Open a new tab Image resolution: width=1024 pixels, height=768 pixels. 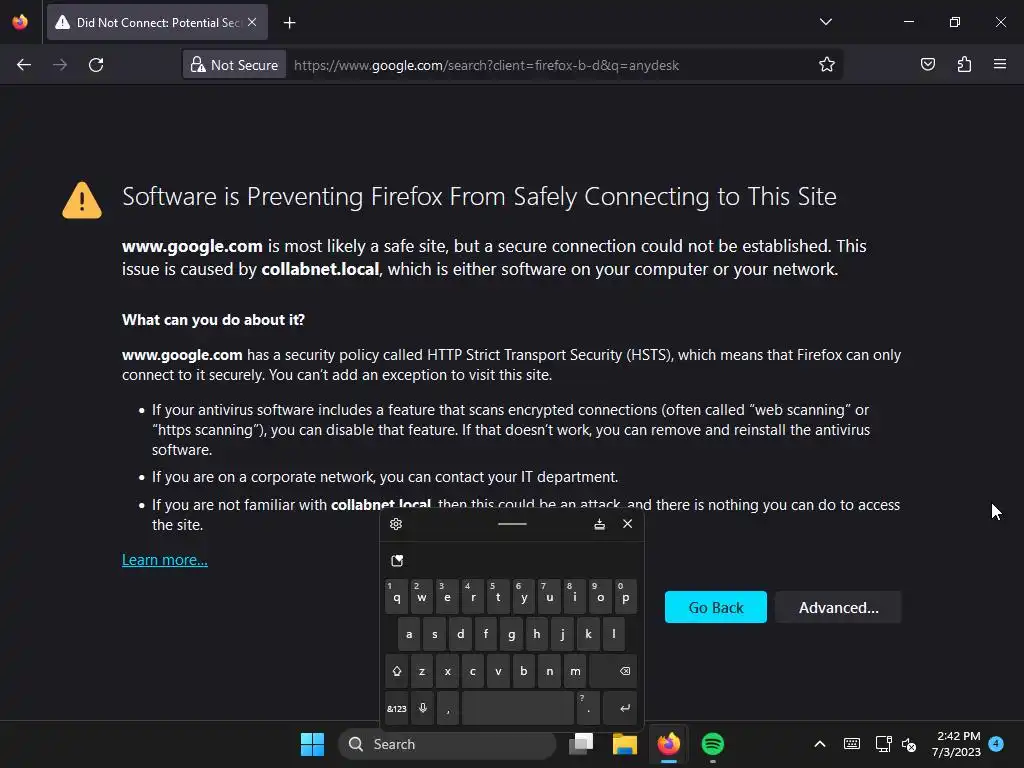pos(290,23)
